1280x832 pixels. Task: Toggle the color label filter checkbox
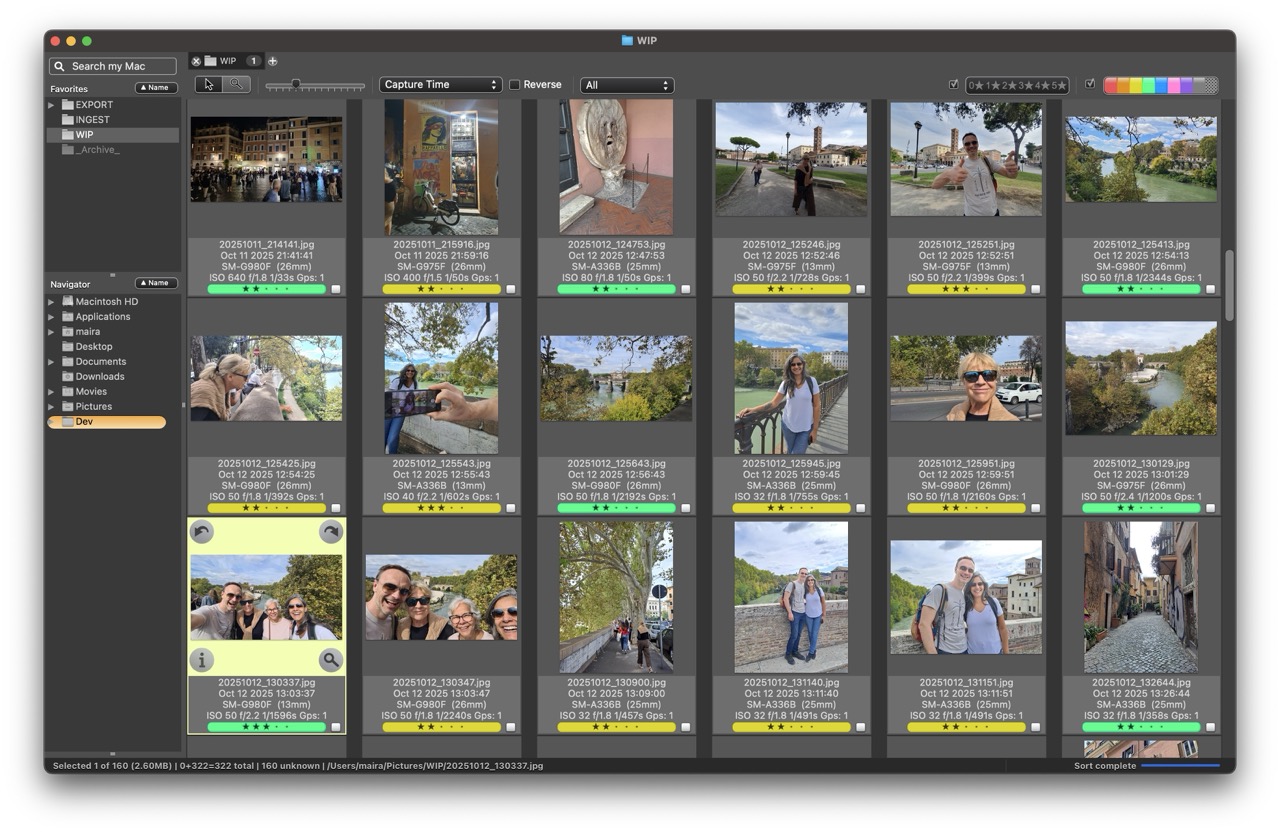click(x=1090, y=85)
